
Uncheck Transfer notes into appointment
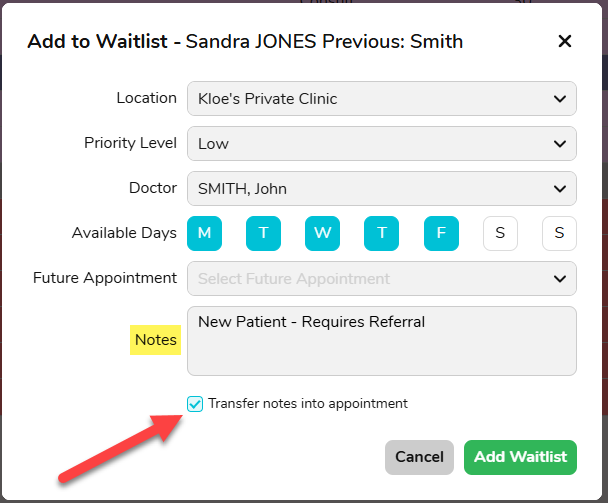click(x=195, y=404)
